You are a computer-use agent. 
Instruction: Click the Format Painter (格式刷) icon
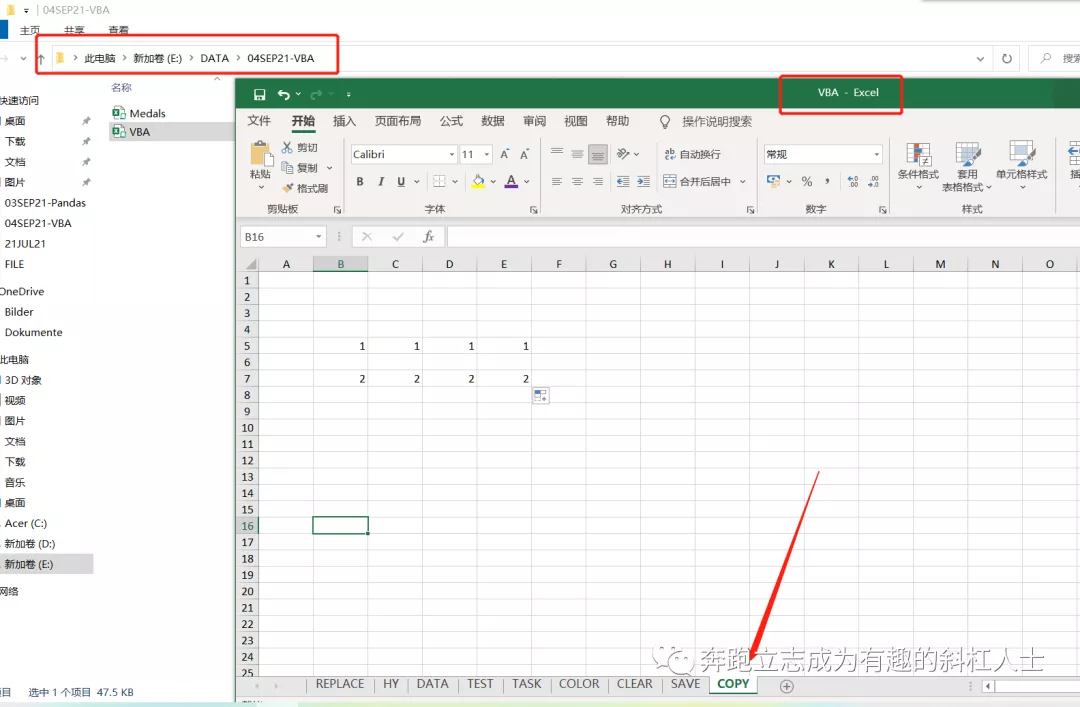click(x=288, y=188)
